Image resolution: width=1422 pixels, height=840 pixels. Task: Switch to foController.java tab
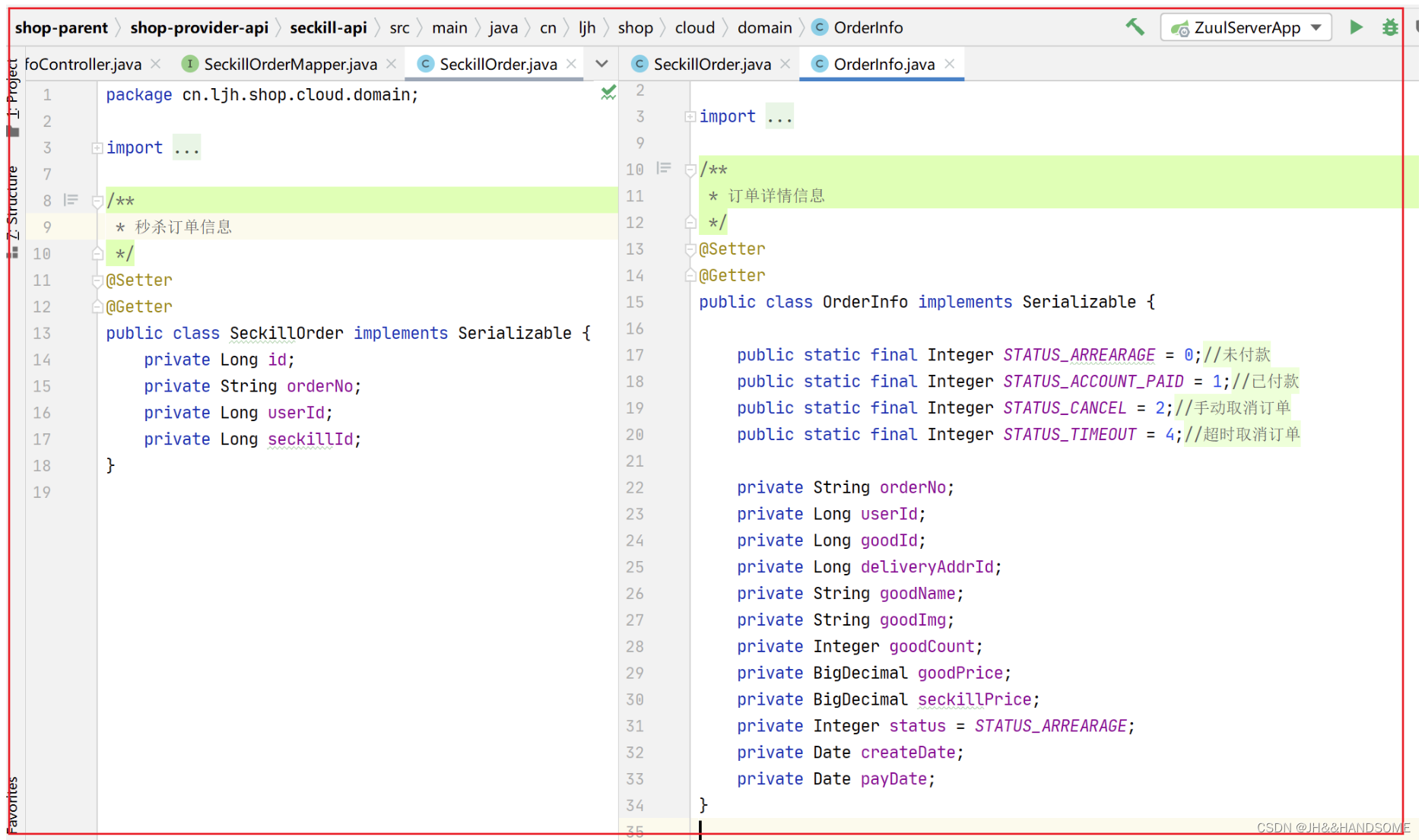pos(83,64)
